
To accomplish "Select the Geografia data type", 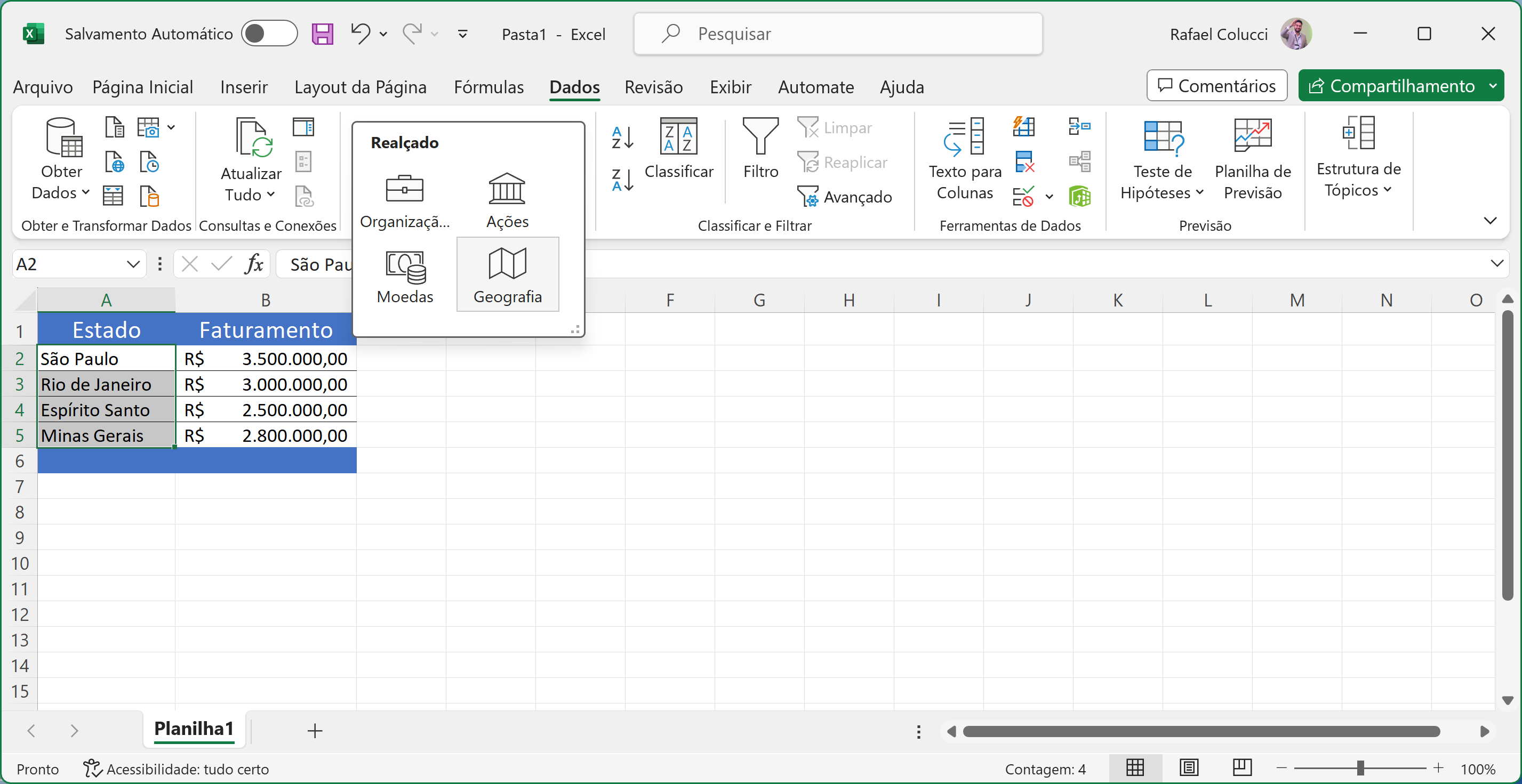I will tap(507, 274).
